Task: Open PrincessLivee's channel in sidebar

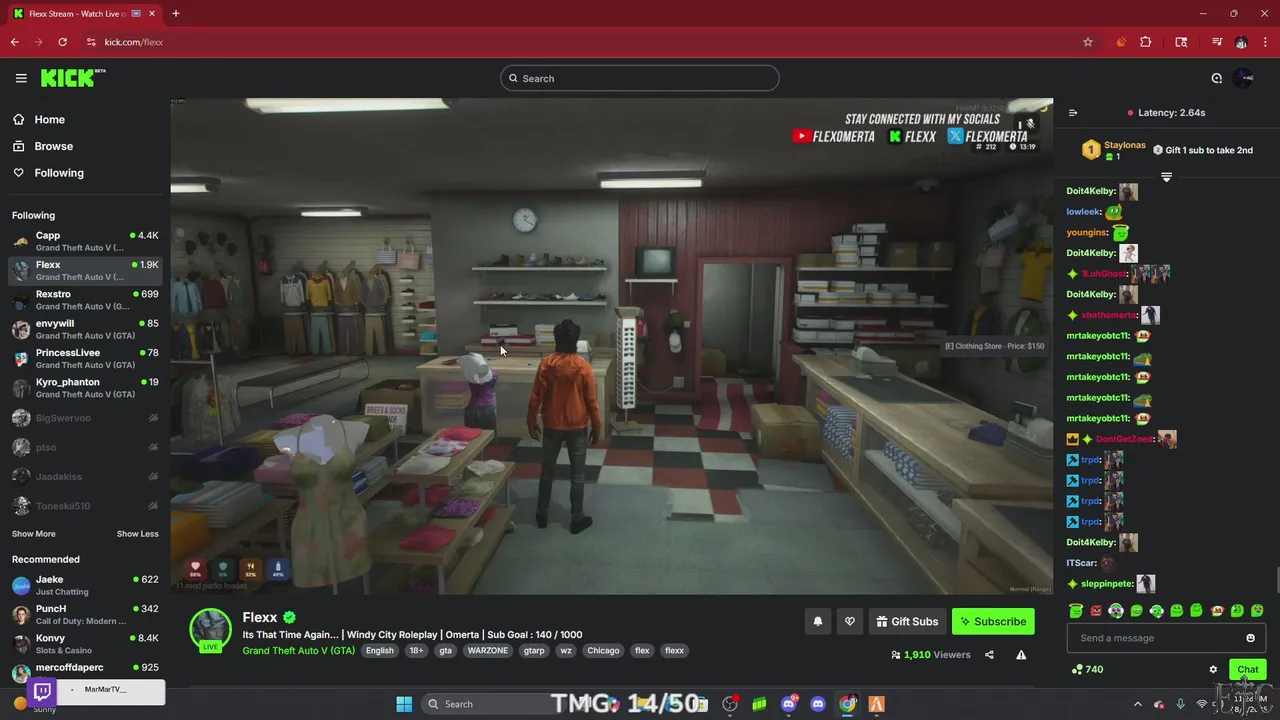Action: [85, 358]
